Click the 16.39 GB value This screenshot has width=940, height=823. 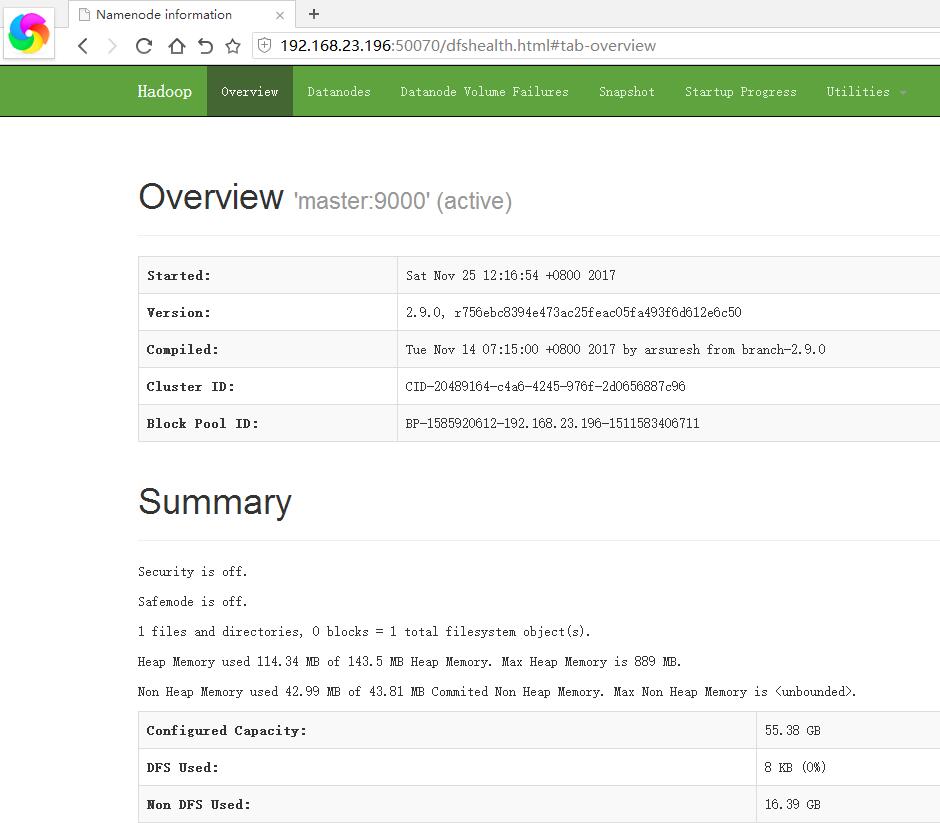[x=793, y=804]
